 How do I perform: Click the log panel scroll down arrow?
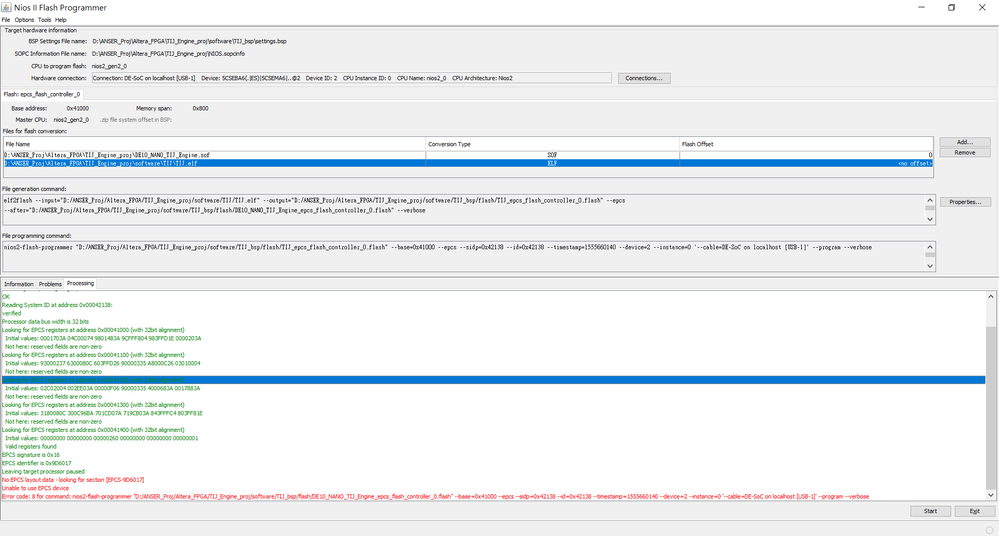click(991, 495)
